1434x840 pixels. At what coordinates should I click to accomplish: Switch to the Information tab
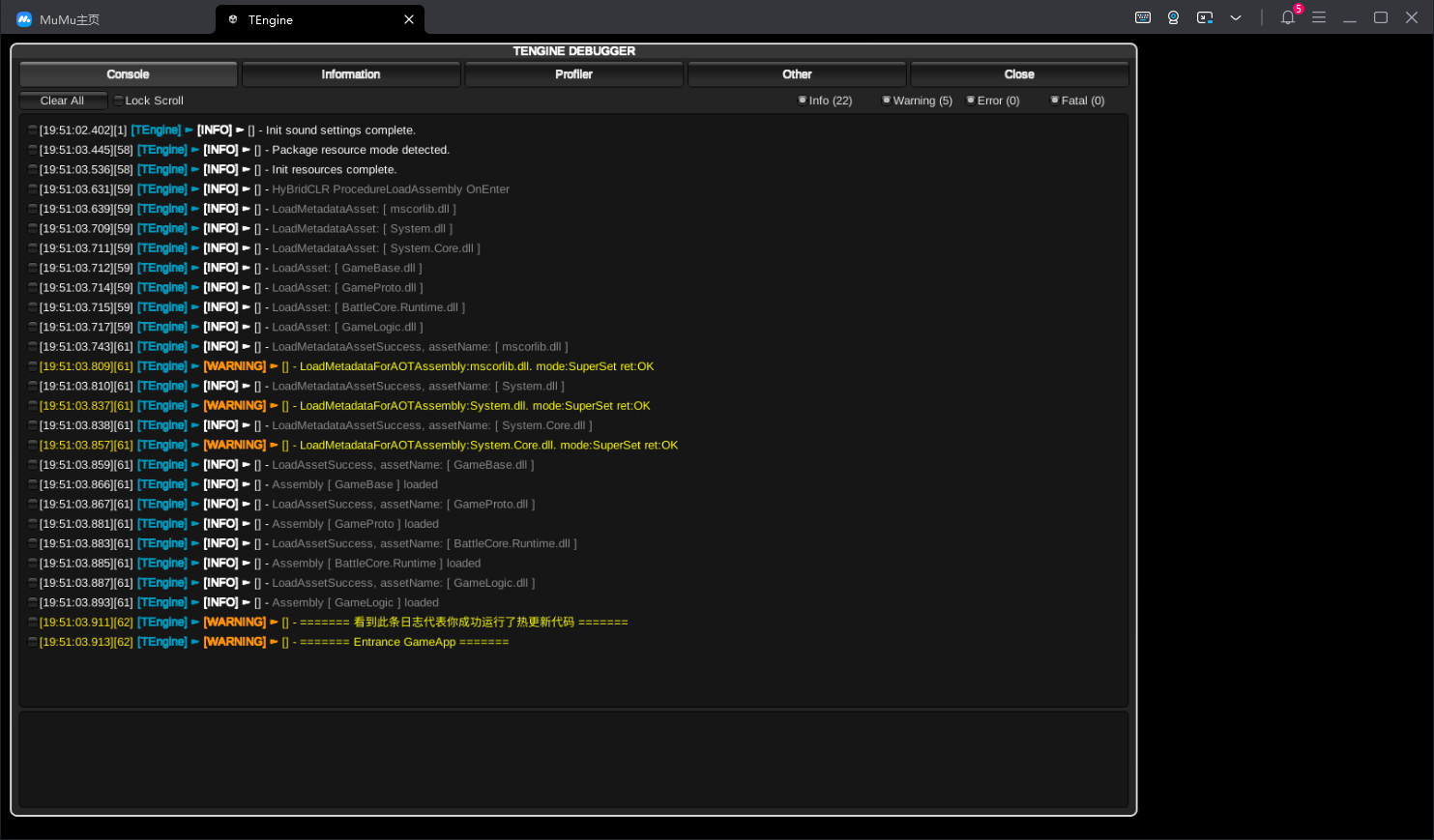(x=351, y=74)
